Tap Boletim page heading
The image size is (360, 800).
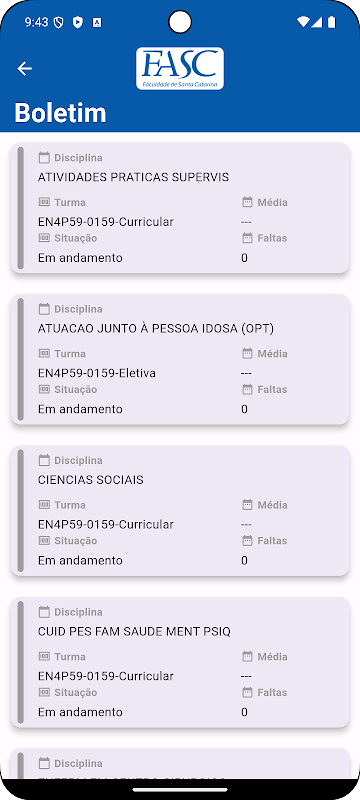point(60,113)
